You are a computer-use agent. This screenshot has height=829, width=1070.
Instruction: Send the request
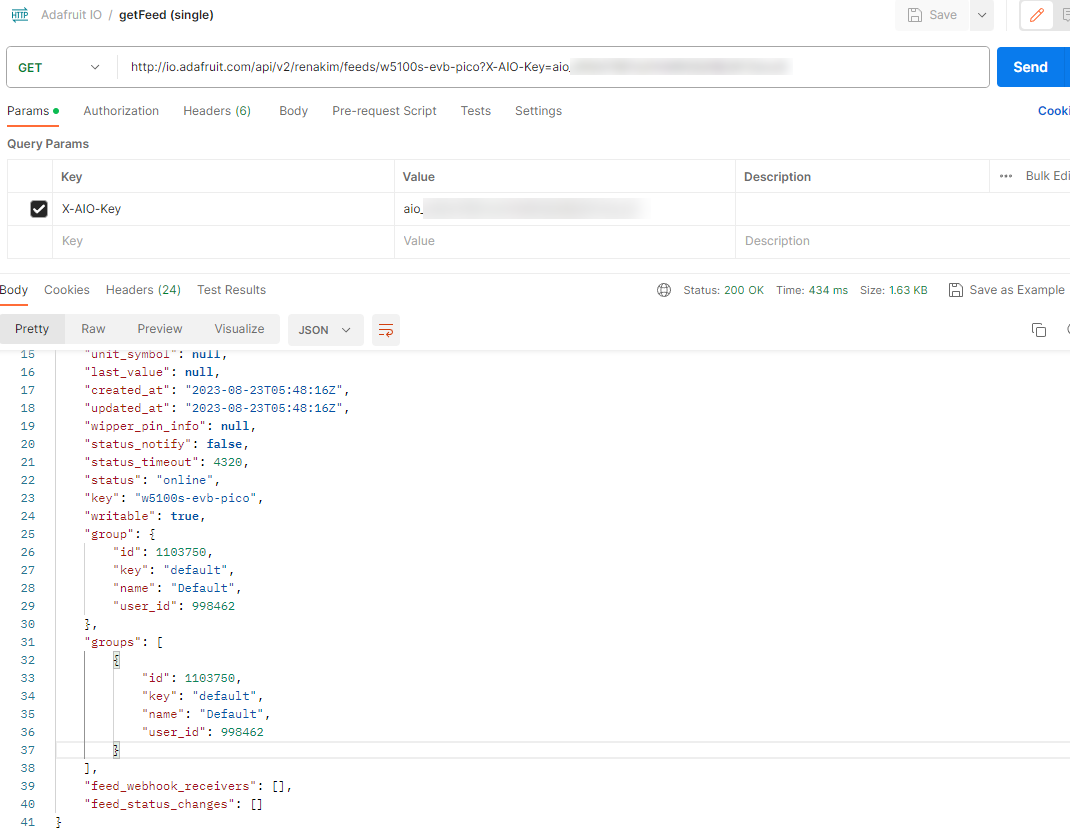(x=1030, y=67)
